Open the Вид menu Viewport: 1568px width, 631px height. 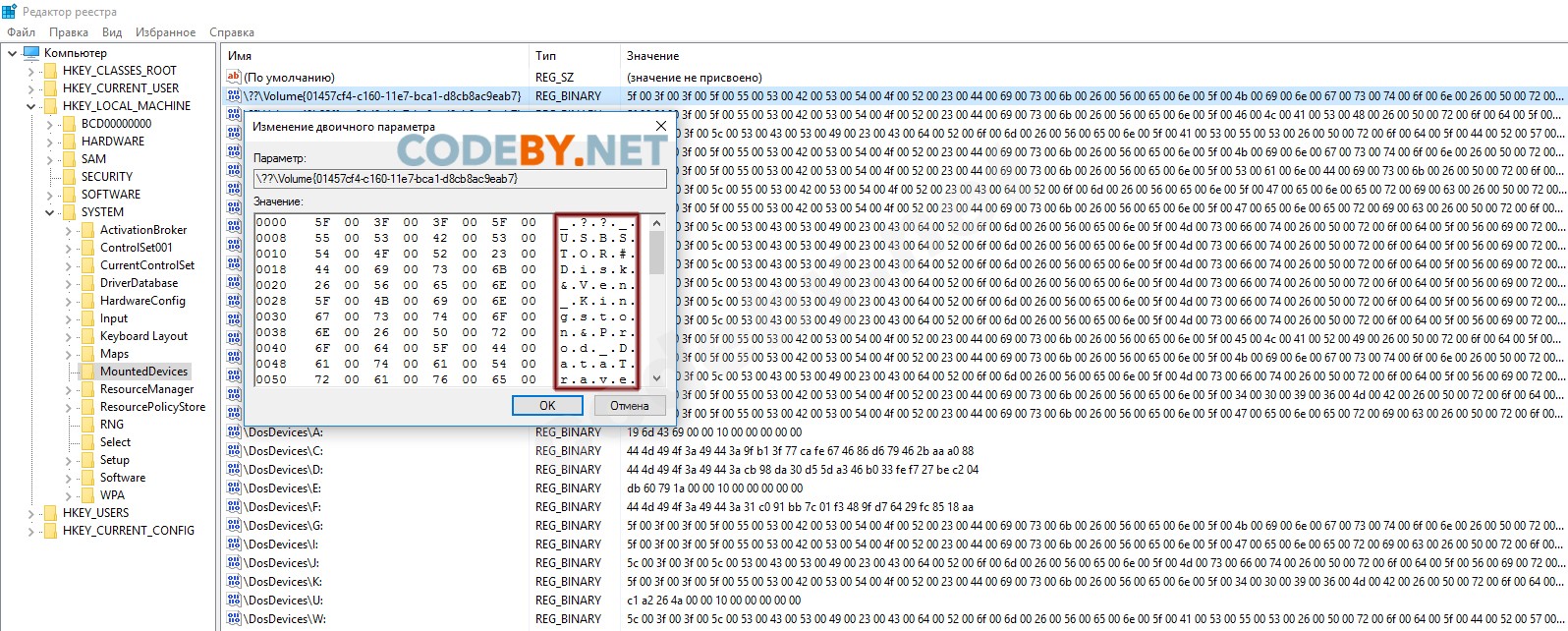pyautogui.click(x=112, y=32)
